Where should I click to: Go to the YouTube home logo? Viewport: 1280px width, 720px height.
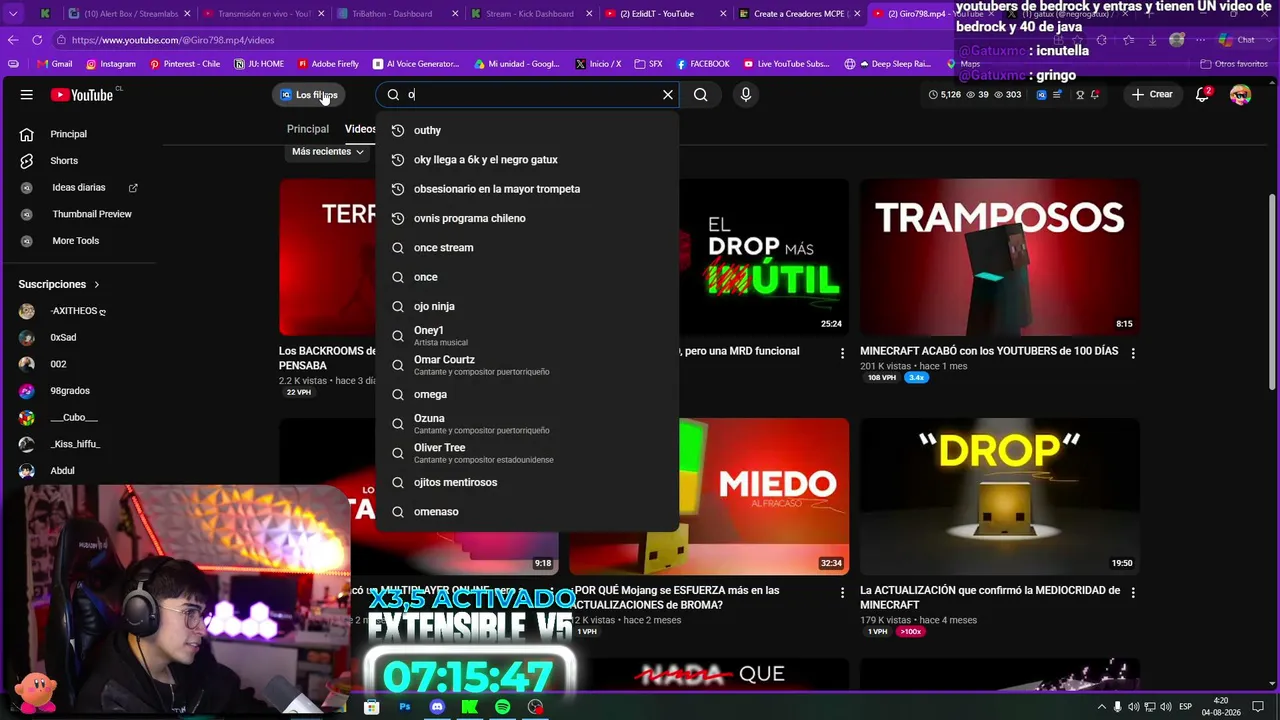84,95
